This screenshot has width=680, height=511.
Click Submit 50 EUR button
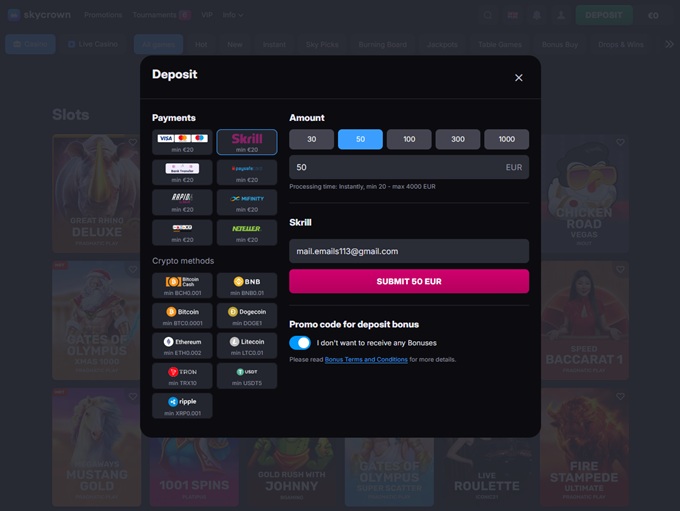(409, 282)
